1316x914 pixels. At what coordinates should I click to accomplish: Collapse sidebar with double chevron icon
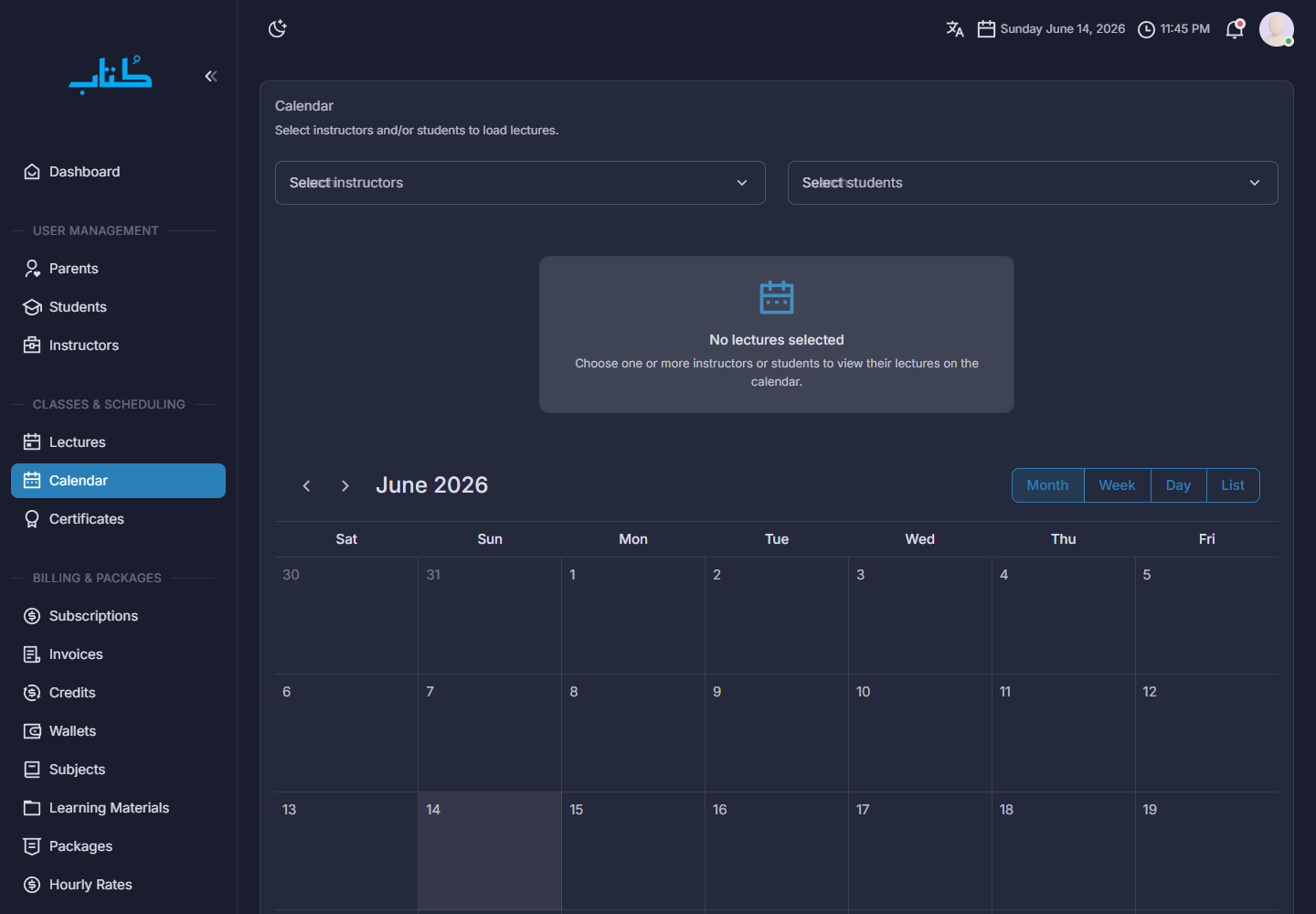[x=211, y=76]
